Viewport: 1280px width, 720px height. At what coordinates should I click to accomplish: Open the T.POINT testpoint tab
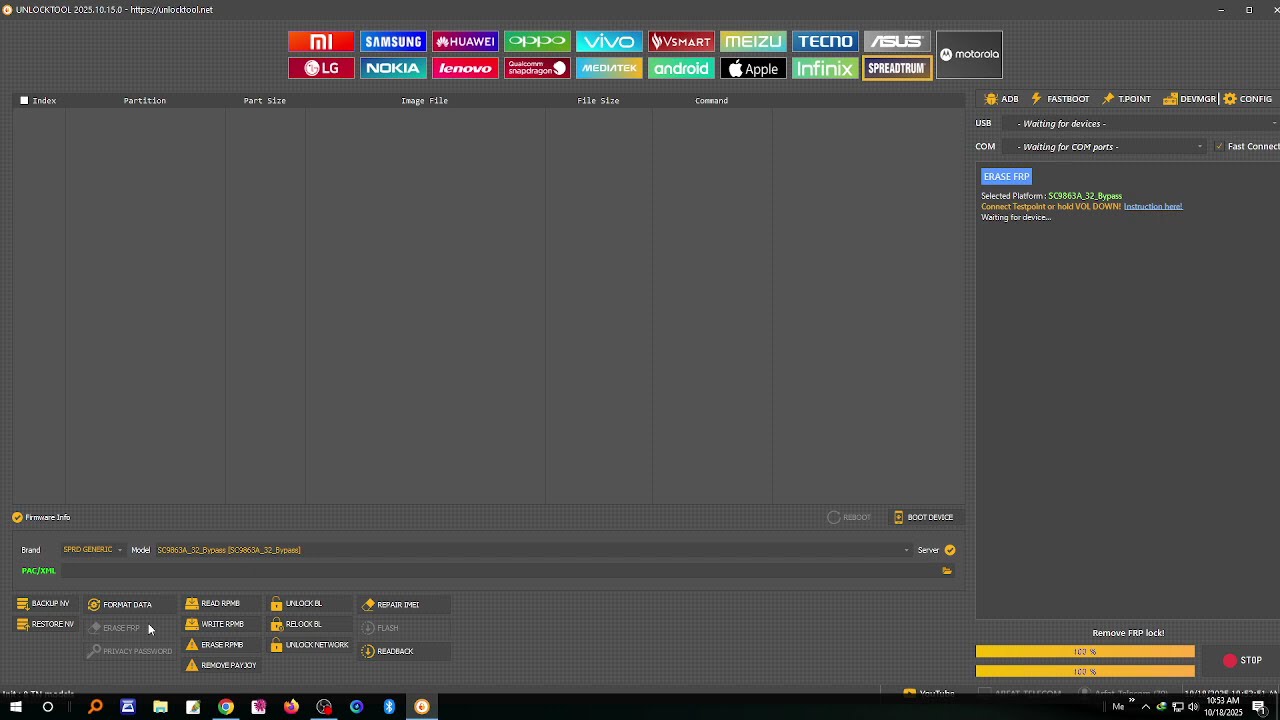click(1127, 99)
